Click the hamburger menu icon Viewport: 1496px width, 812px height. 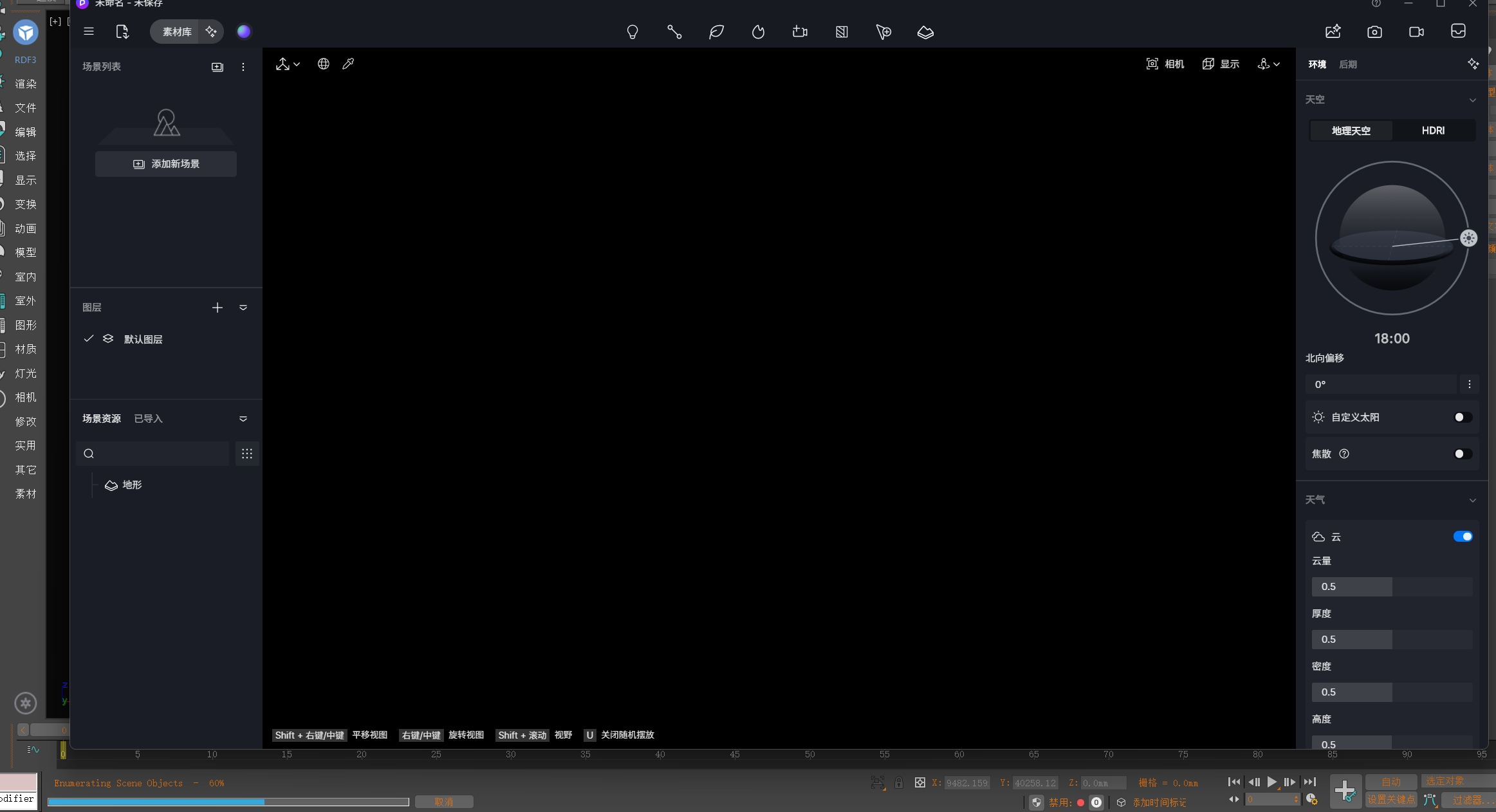click(x=89, y=32)
